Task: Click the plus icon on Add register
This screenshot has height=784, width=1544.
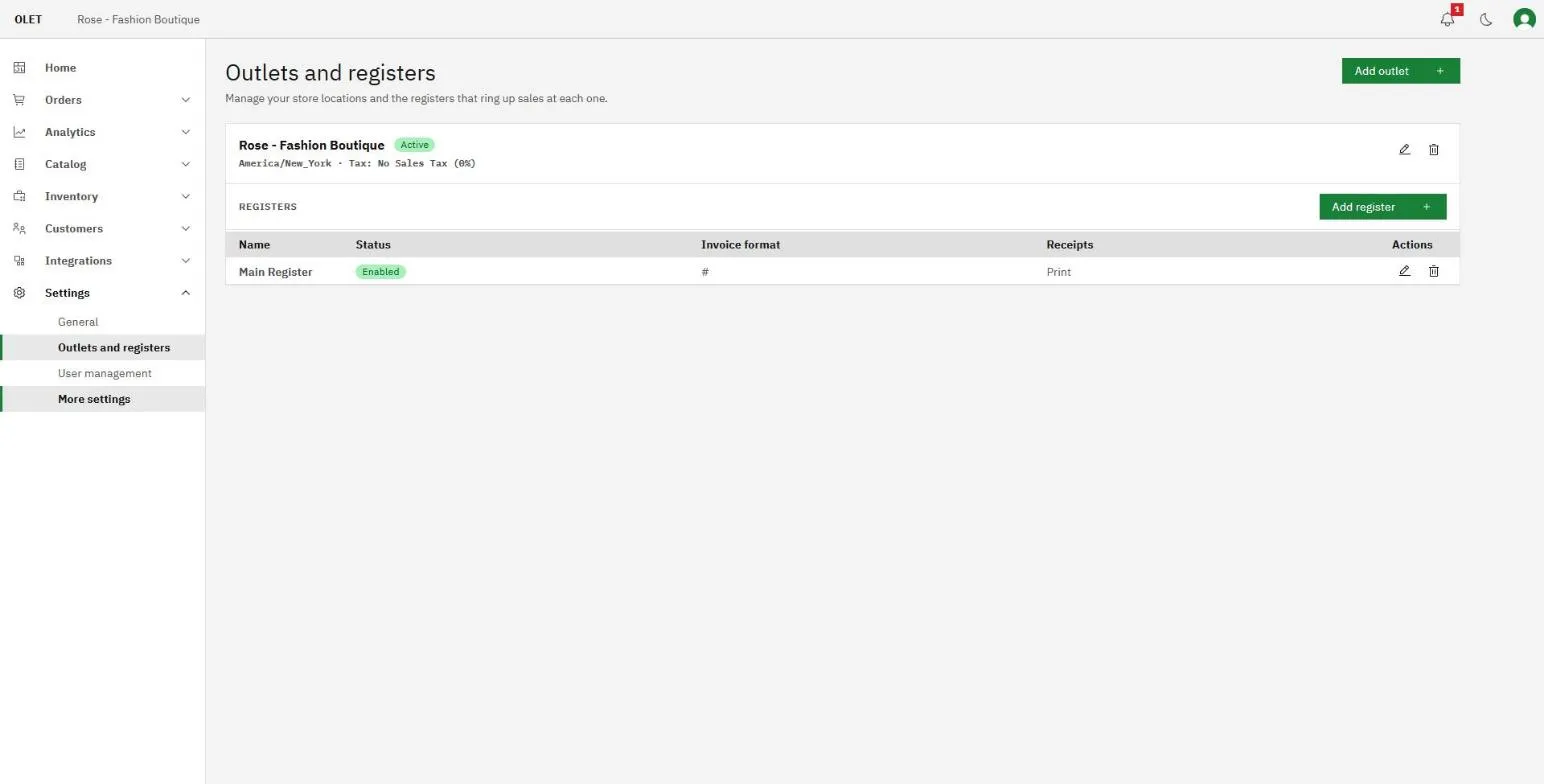Action: coord(1427,207)
